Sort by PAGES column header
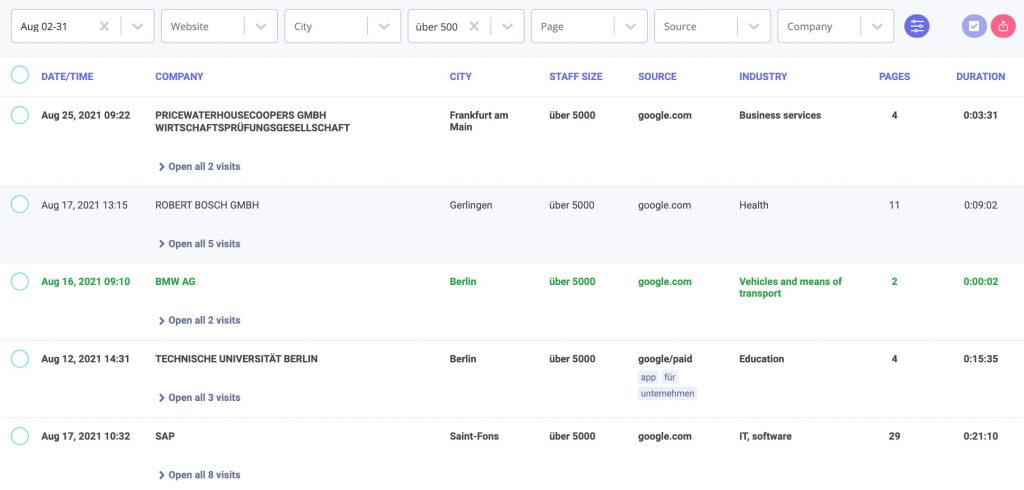Screen dimensions: 1024x490 click(894, 76)
